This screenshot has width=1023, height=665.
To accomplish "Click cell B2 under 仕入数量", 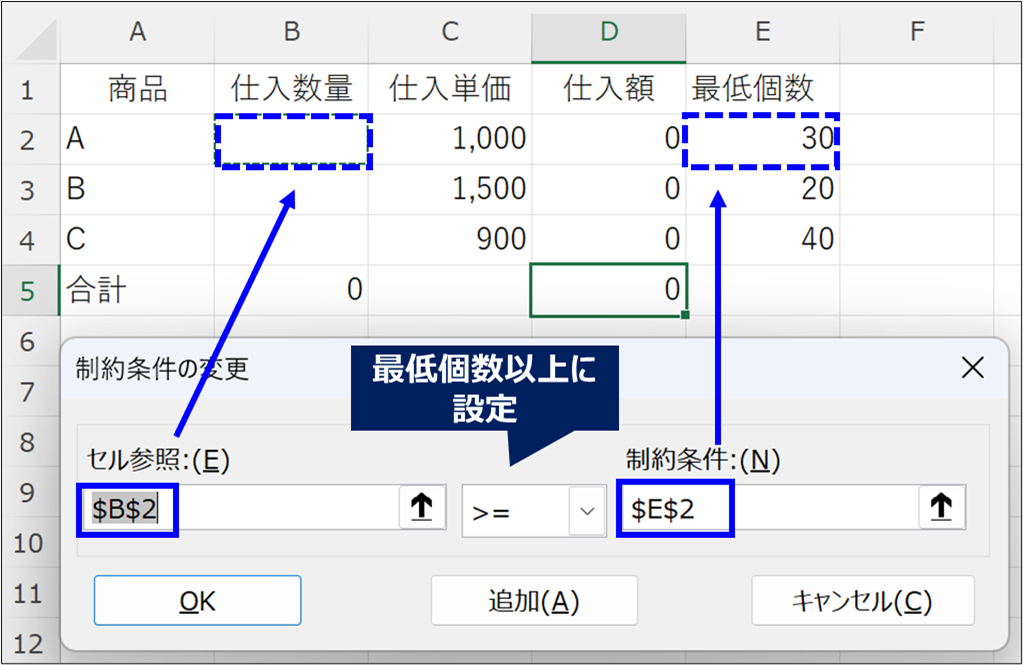I will point(291,140).
